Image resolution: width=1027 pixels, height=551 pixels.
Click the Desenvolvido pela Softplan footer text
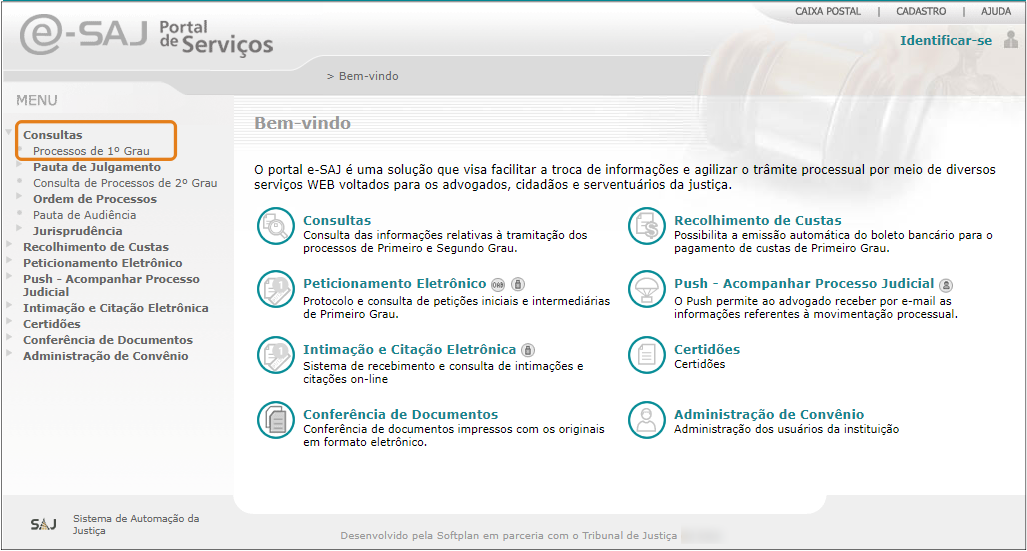coord(508,535)
